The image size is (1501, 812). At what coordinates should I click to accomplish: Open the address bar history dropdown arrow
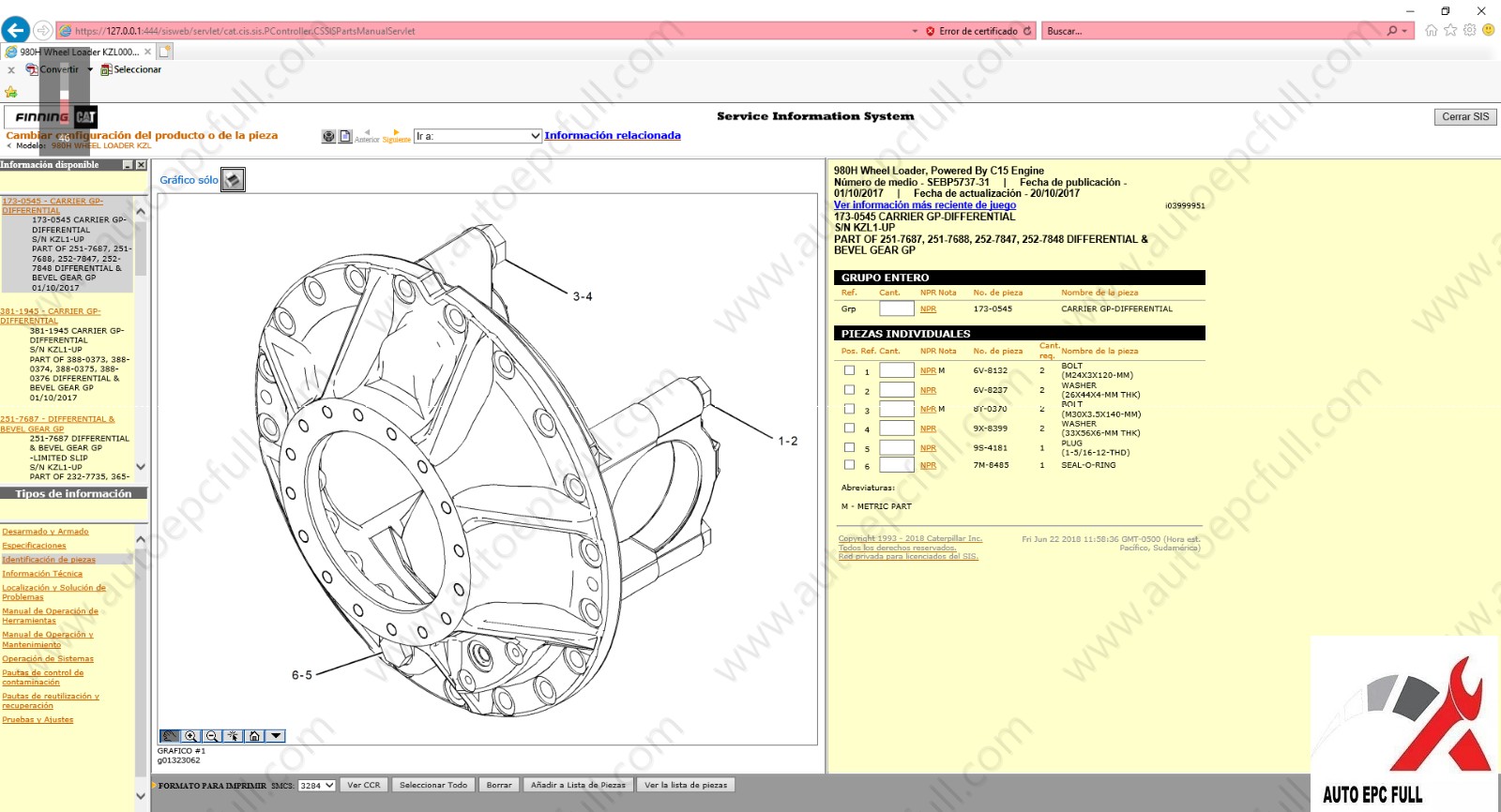[915, 31]
